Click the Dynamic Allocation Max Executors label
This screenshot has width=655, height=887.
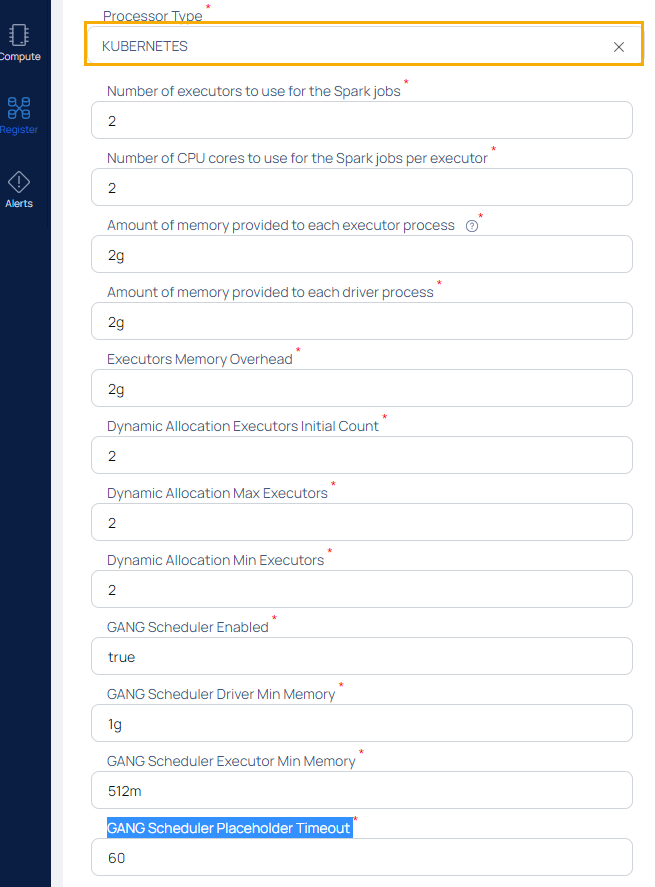click(x=217, y=493)
